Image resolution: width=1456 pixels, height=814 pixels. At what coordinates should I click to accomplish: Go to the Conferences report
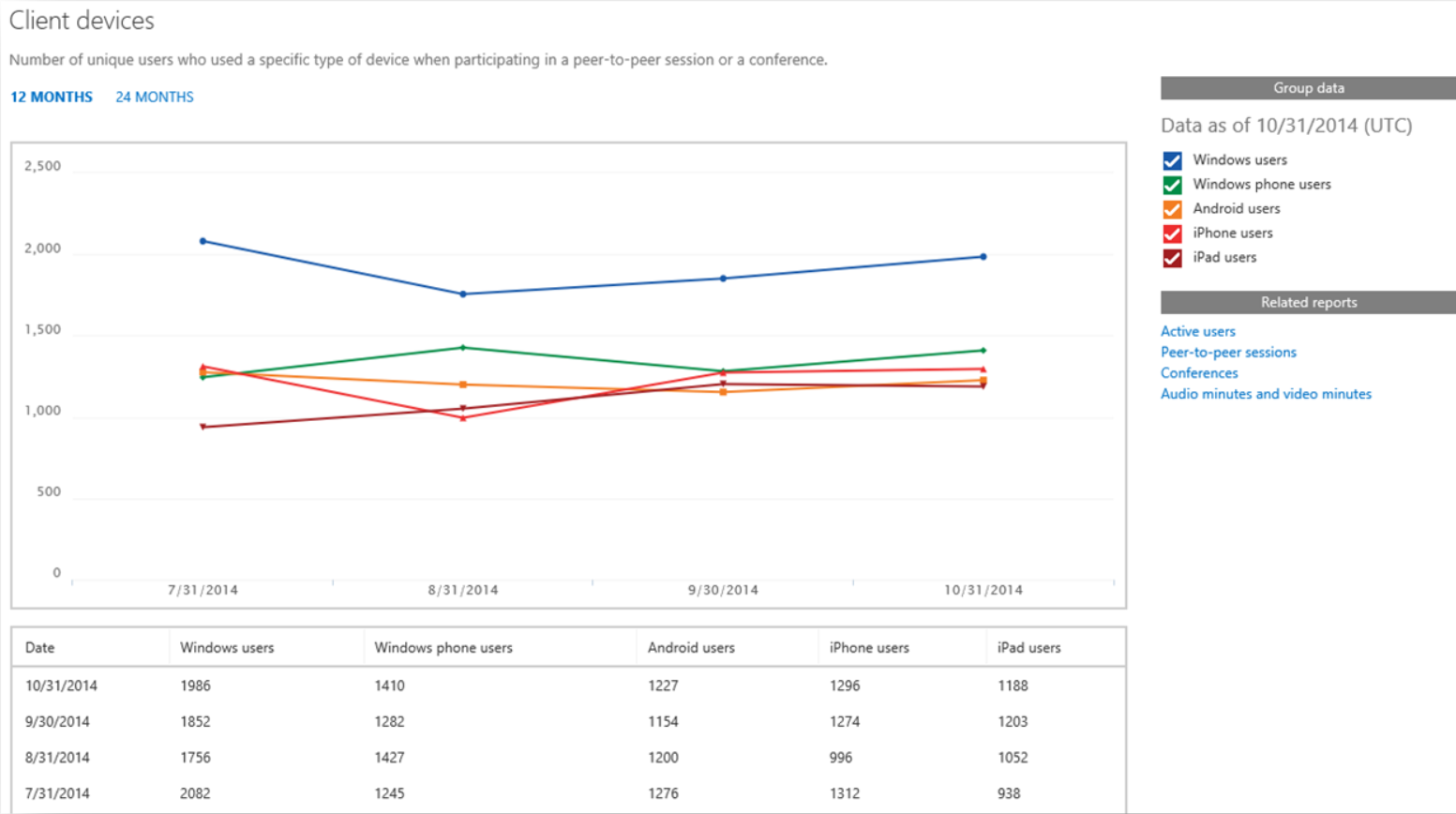[1199, 373]
